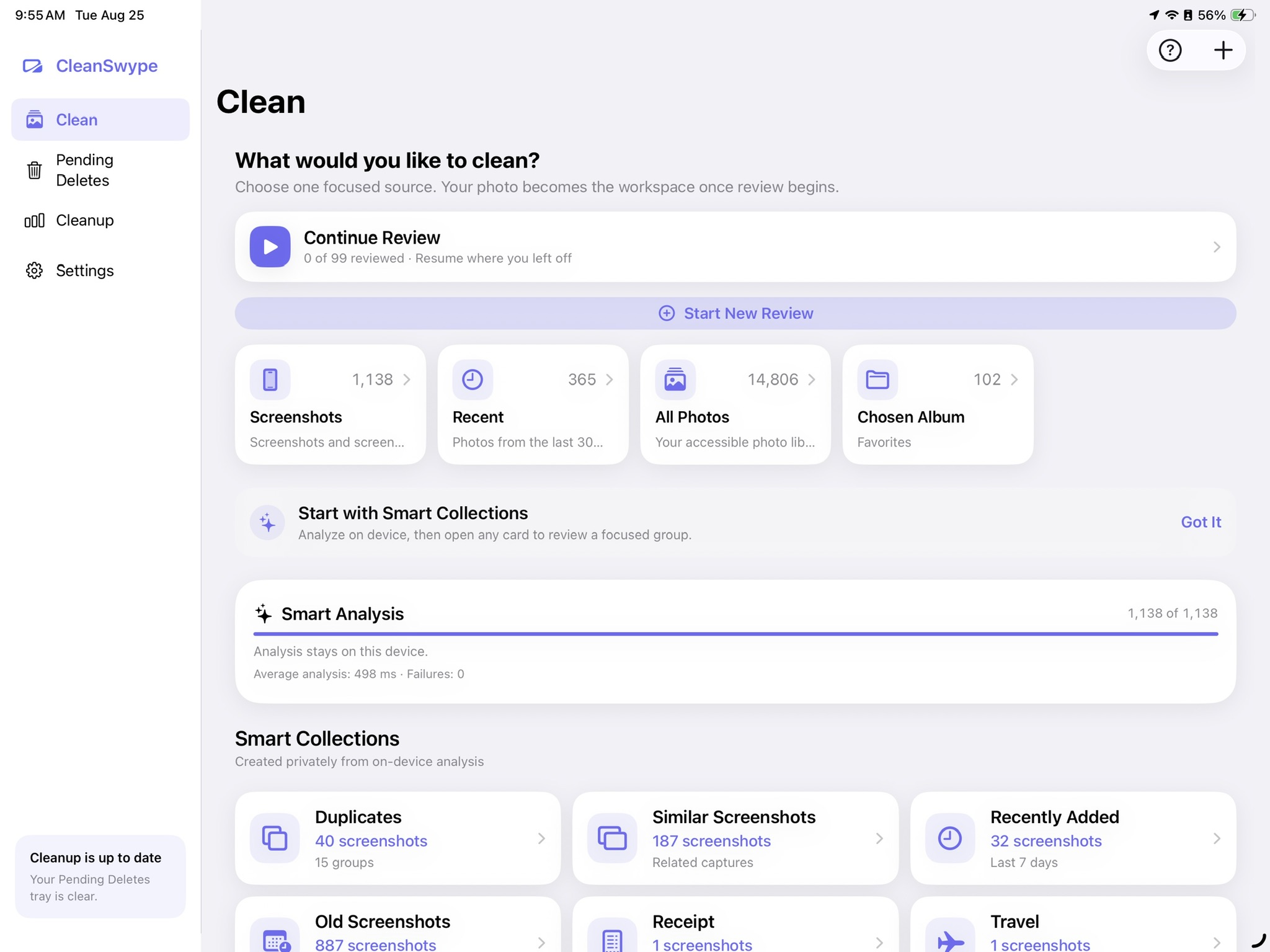
Task: Click the Cleanup is up to date notice
Action: 100,876
